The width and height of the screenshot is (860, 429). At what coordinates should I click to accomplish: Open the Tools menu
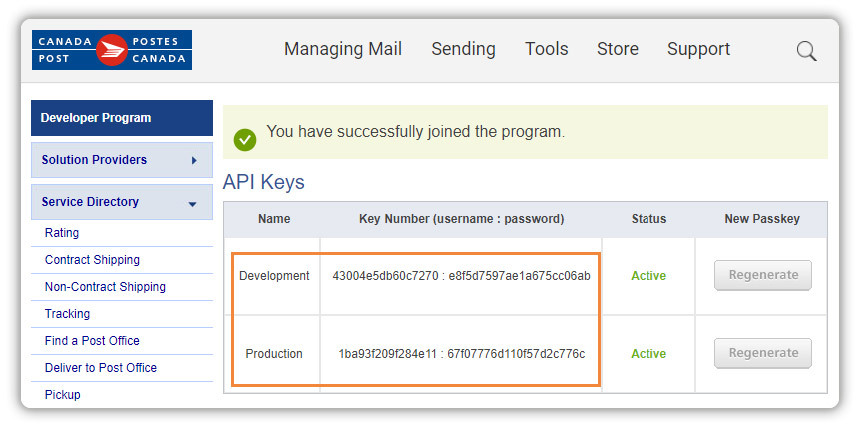pyautogui.click(x=546, y=49)
